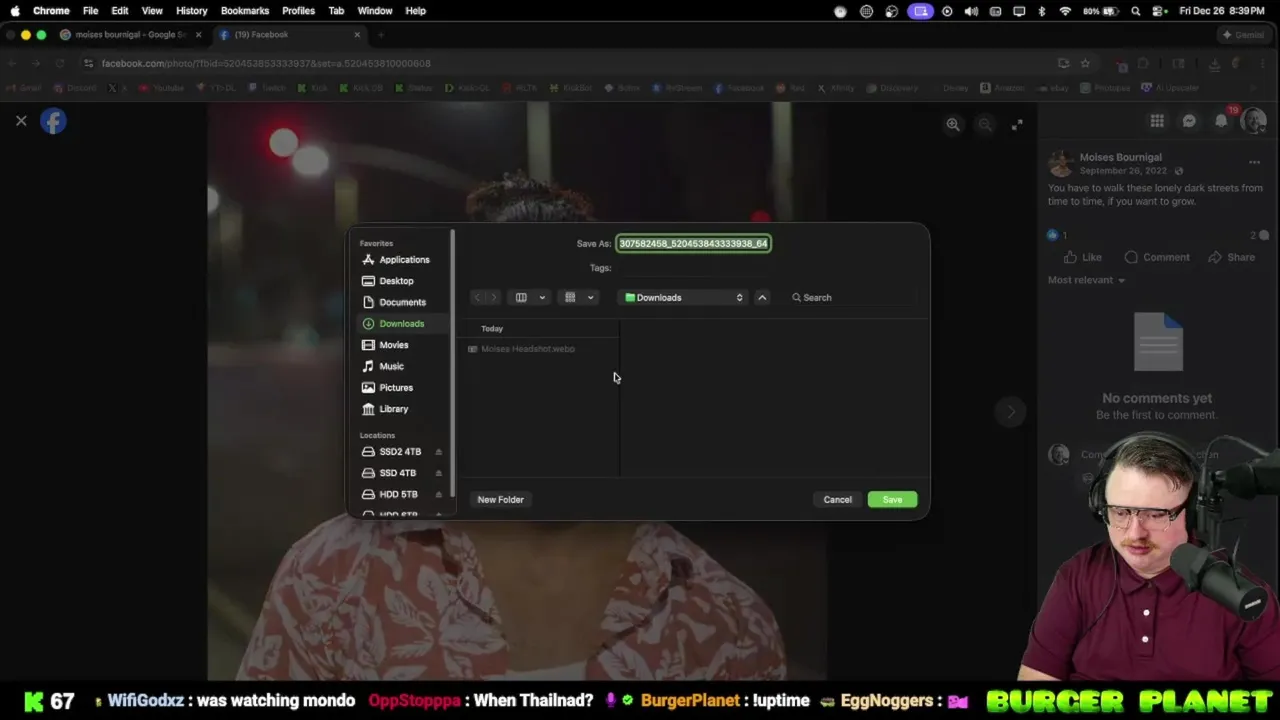Image resolution: width=1280 pixels, height=720 pixels.
Task: Eject the HDD 5TB drive
Action: (438, 495)
